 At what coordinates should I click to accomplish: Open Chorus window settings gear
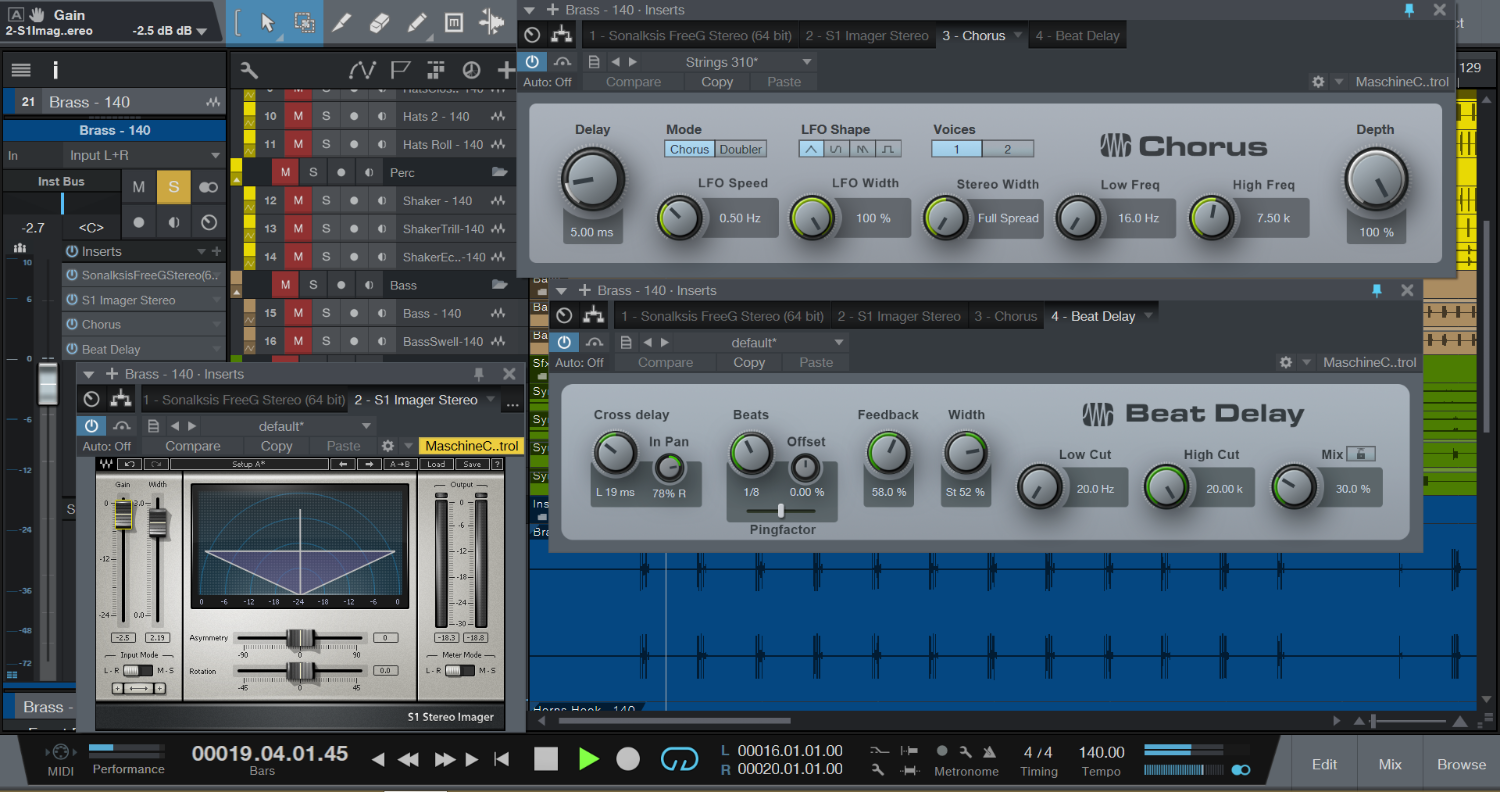(1318, 82)
